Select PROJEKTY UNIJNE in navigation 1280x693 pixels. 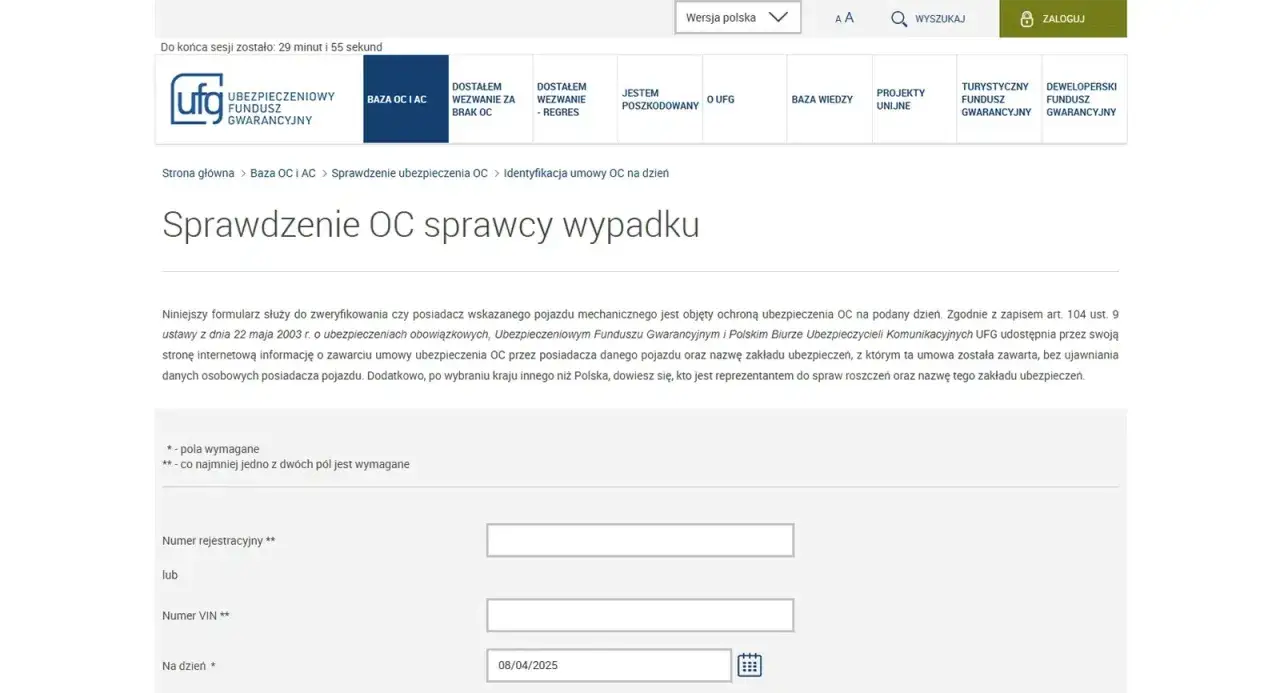(x=900, y=99)
